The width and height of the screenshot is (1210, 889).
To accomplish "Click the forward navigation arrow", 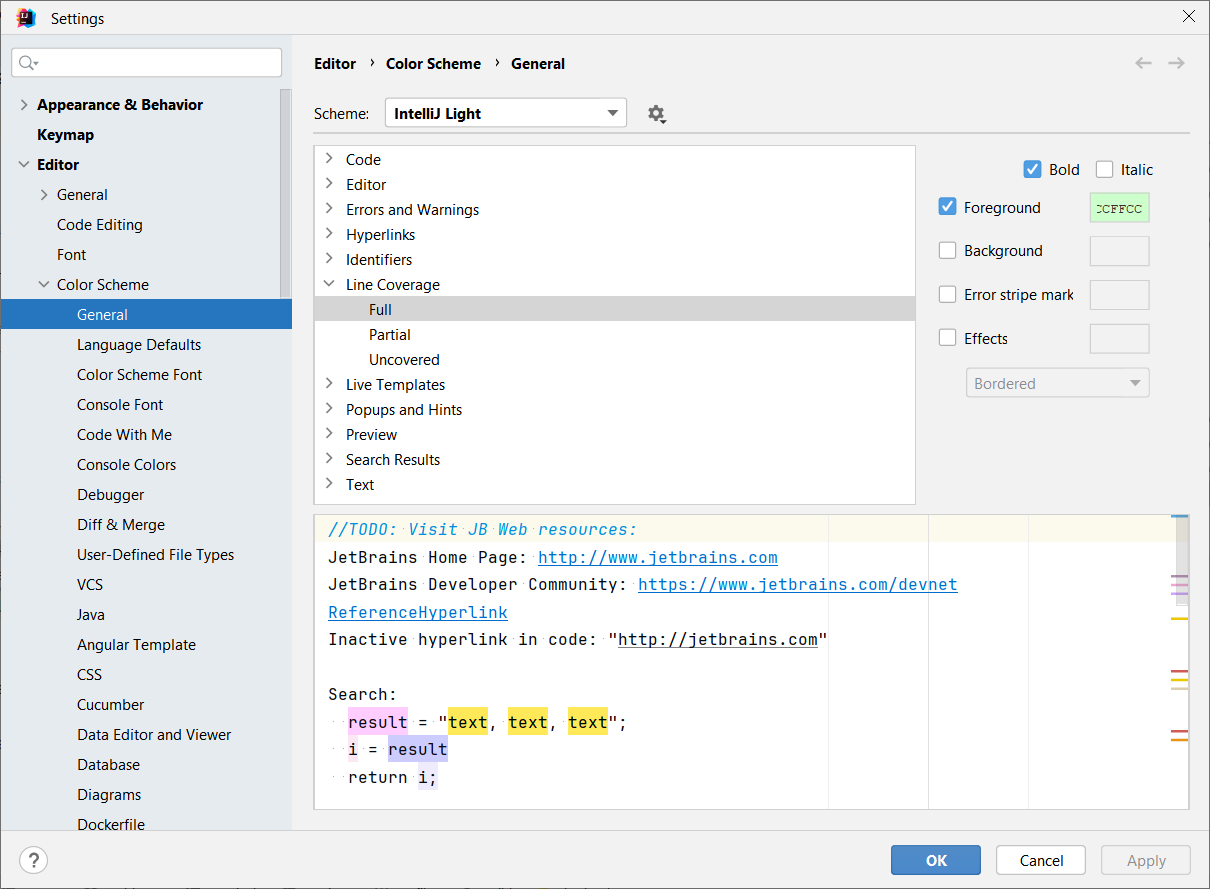I will [x=1176, y=63].
